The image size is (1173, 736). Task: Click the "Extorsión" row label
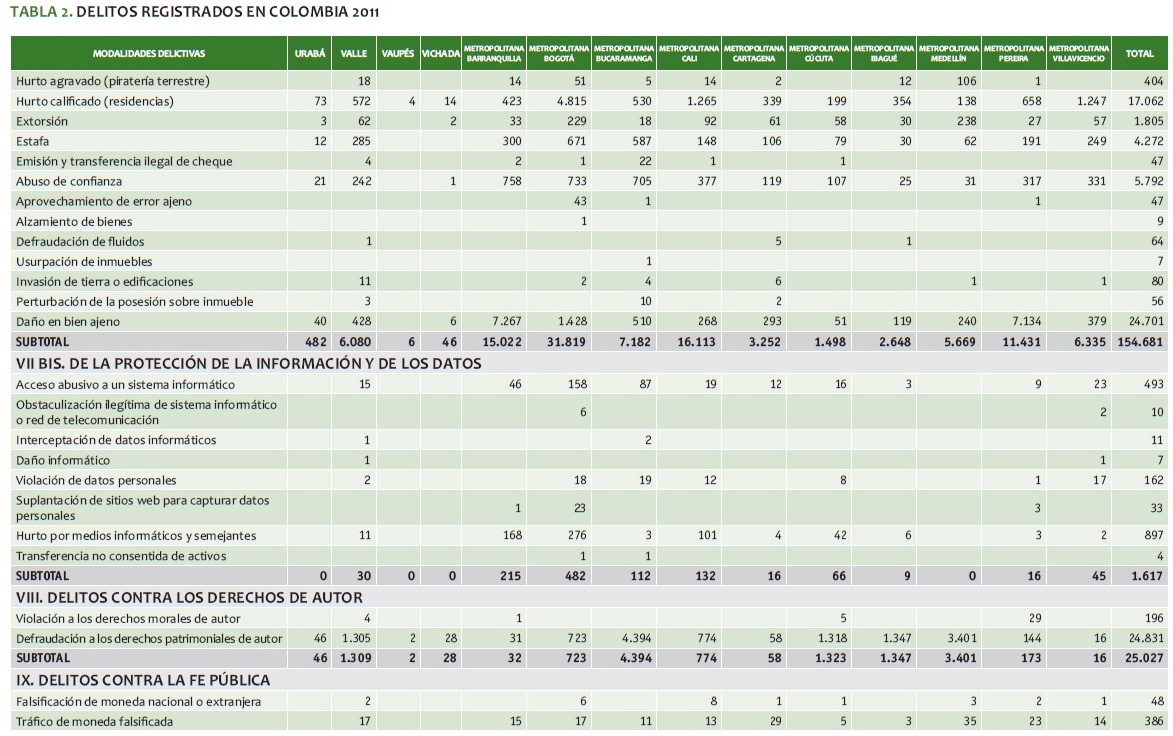[42, 121]
